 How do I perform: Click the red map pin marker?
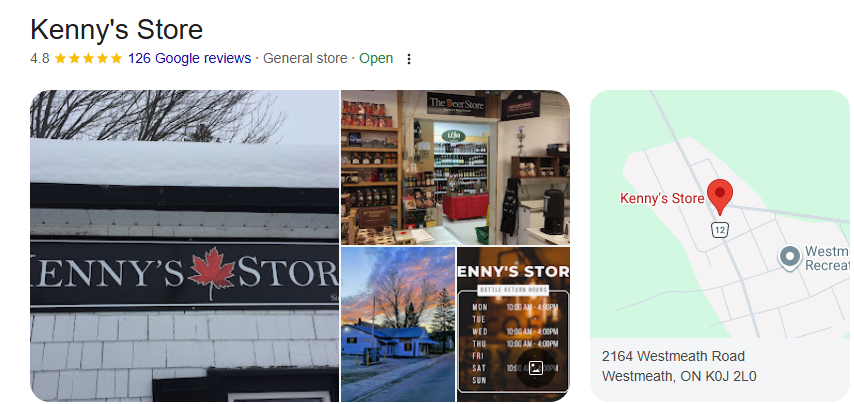[x=719, y=197]
